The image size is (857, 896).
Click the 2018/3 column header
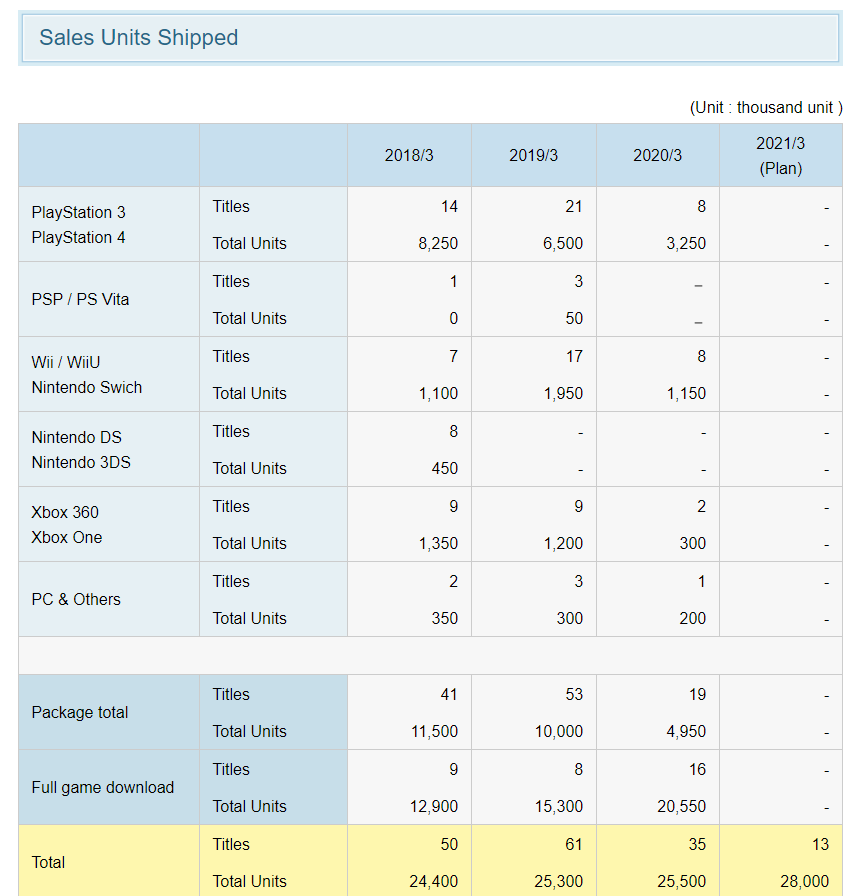(409, 155)
